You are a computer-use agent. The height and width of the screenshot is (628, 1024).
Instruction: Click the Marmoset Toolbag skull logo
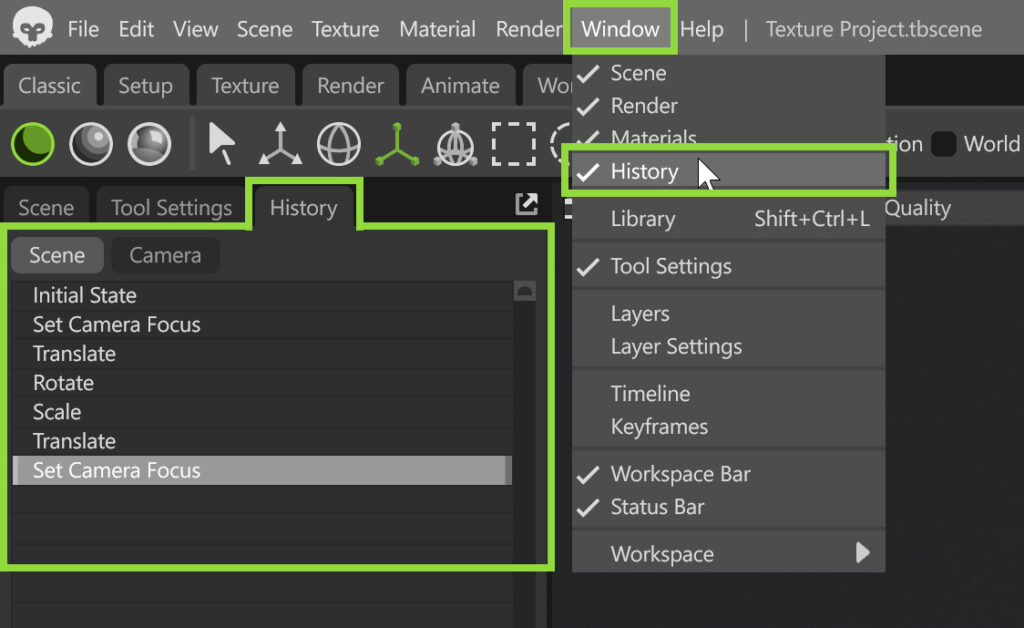(33, 29)
